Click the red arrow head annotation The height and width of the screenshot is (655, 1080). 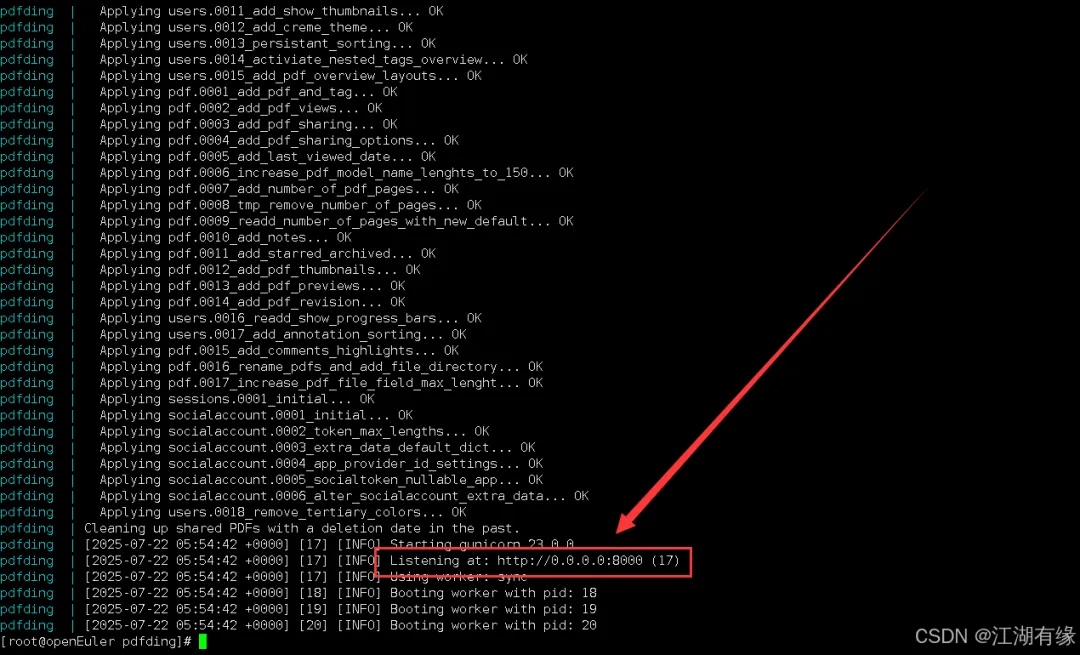(630, 520)
